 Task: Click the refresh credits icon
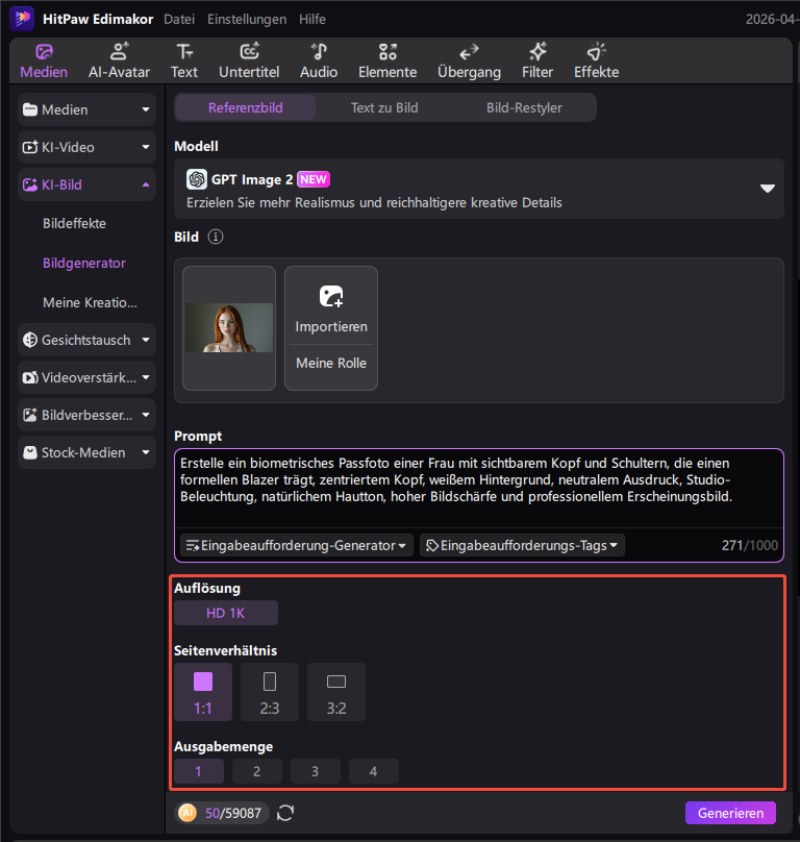point(286,813)
